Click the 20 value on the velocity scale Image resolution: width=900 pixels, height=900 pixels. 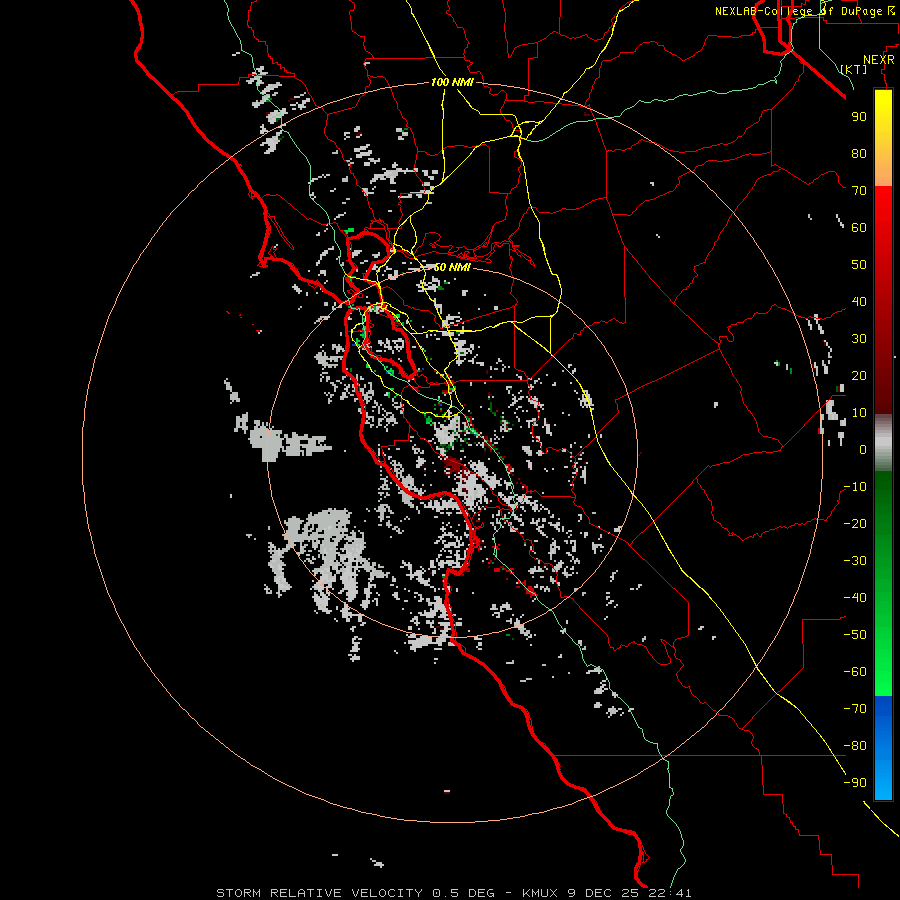point(859,376)
